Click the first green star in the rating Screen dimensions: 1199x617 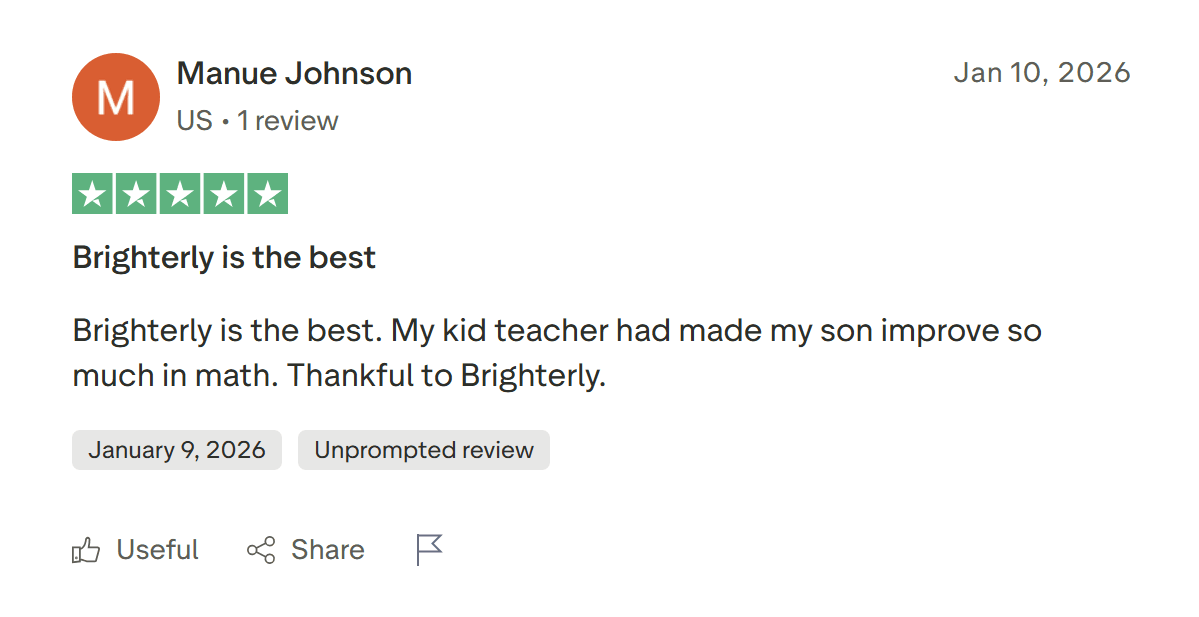point(93,193)
